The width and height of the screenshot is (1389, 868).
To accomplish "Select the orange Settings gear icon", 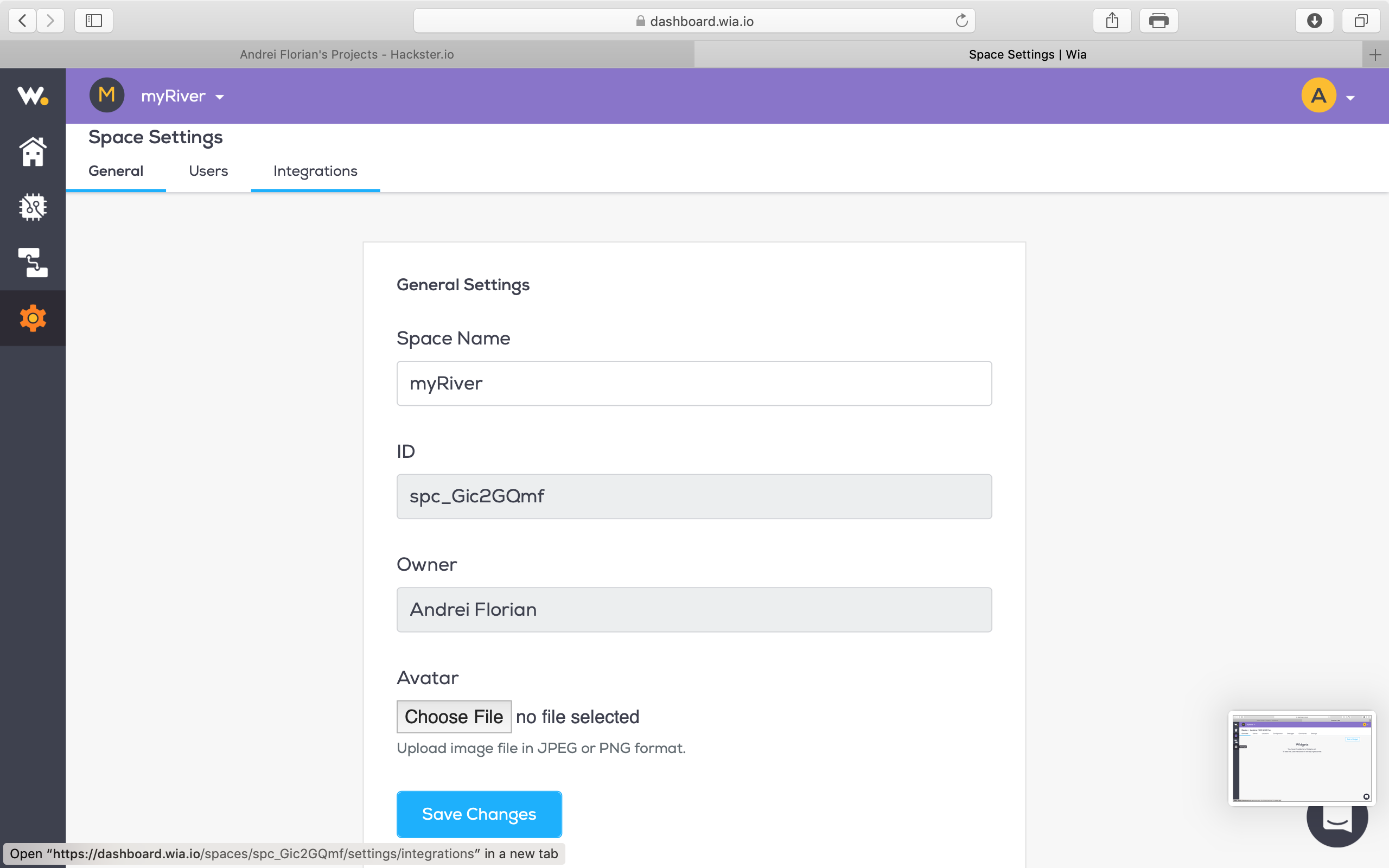I will (33, 318).
